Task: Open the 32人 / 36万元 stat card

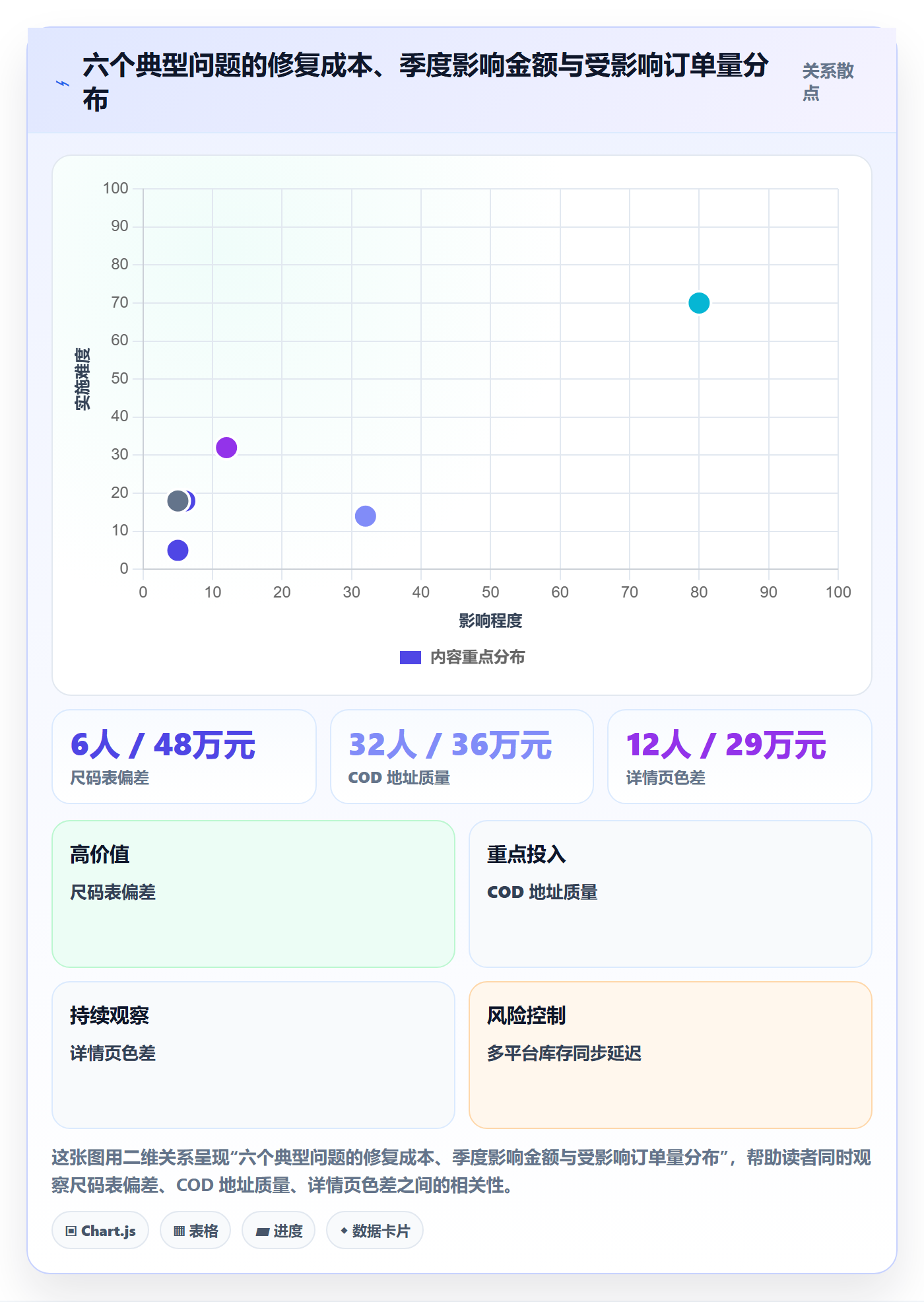Action: pos(462,757)
